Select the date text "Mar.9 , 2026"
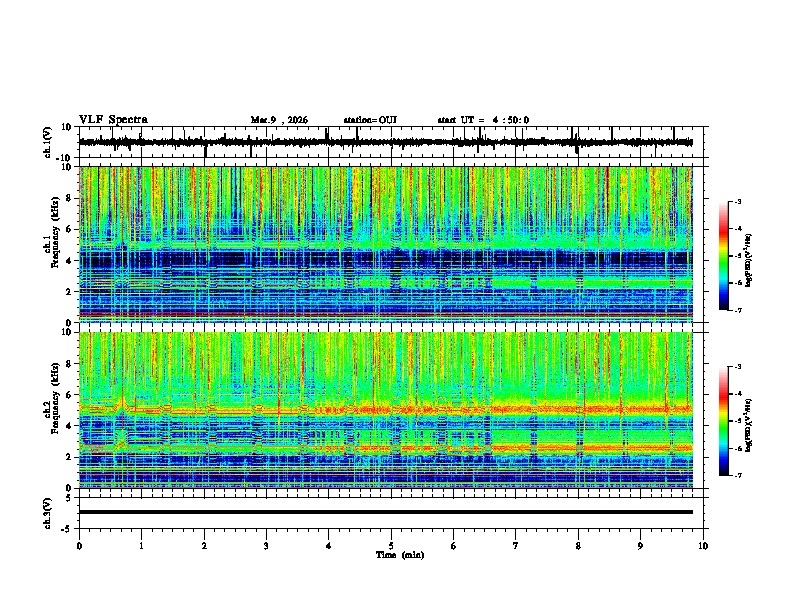Viewport: 792px width, 612px height. (x=279, y=120)
